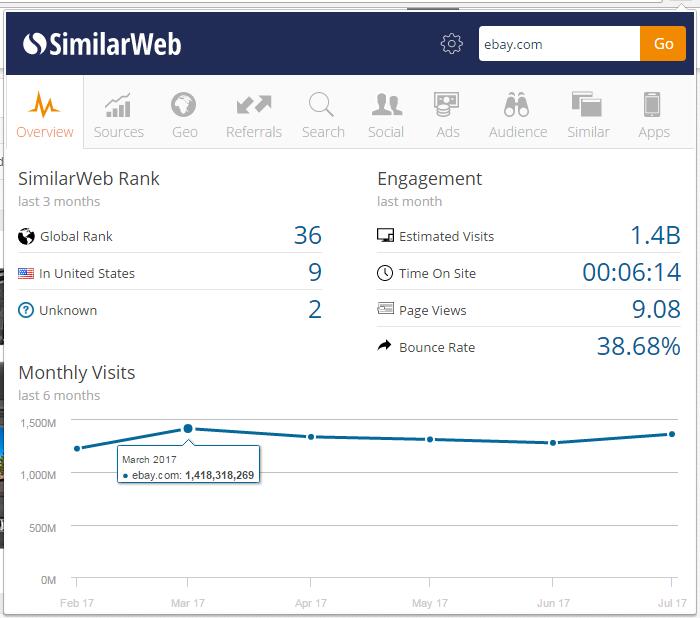Open the Apps phone icon

[653, 104]
